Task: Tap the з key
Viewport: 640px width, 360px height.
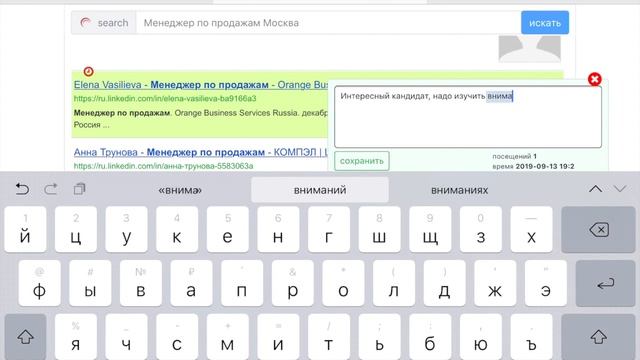Action: click(x=481, y=230)
